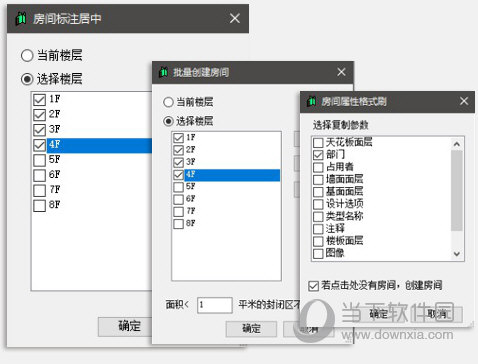Click the 面积 value input field
The height and width of the screenshot is (364, 478).
[x=215, y=305]
